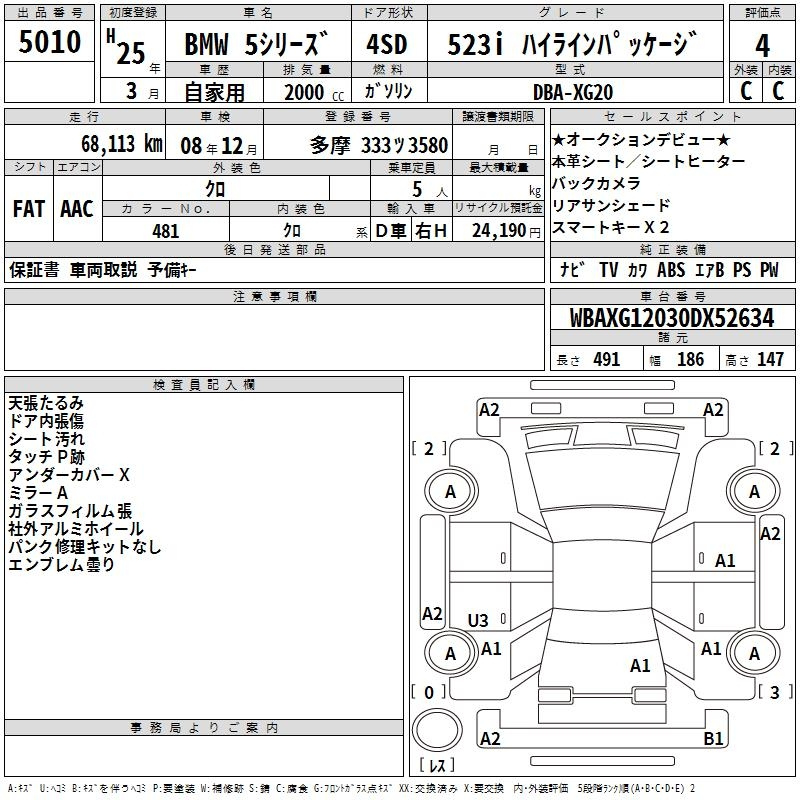Screen dimensions: 800x800
Task: Click the spare tire circle above レス
Action: (437, 729)
